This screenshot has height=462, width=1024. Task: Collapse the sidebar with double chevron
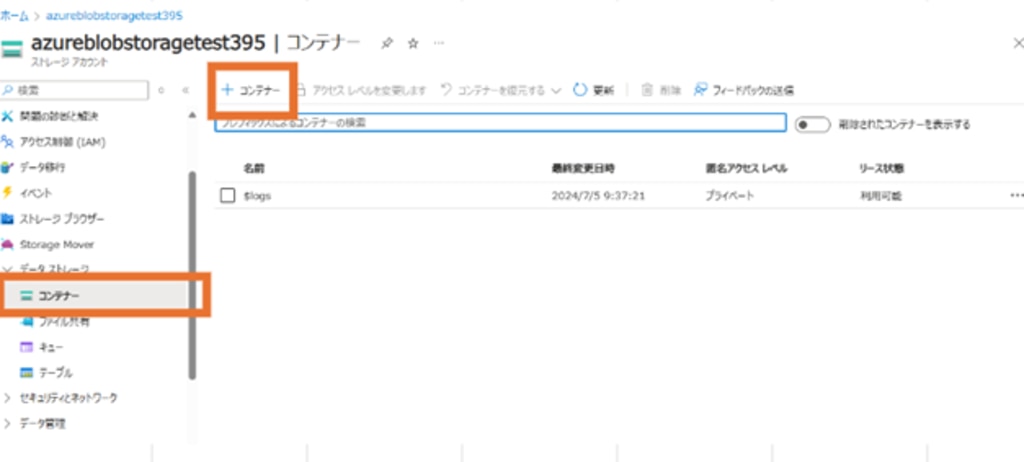[x=185, y=90]
